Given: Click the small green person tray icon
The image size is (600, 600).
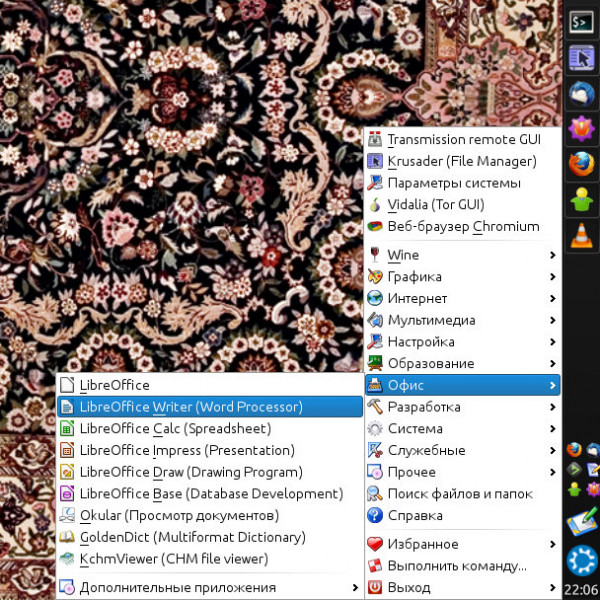Looking at the screenshot, I should point(574,489).
